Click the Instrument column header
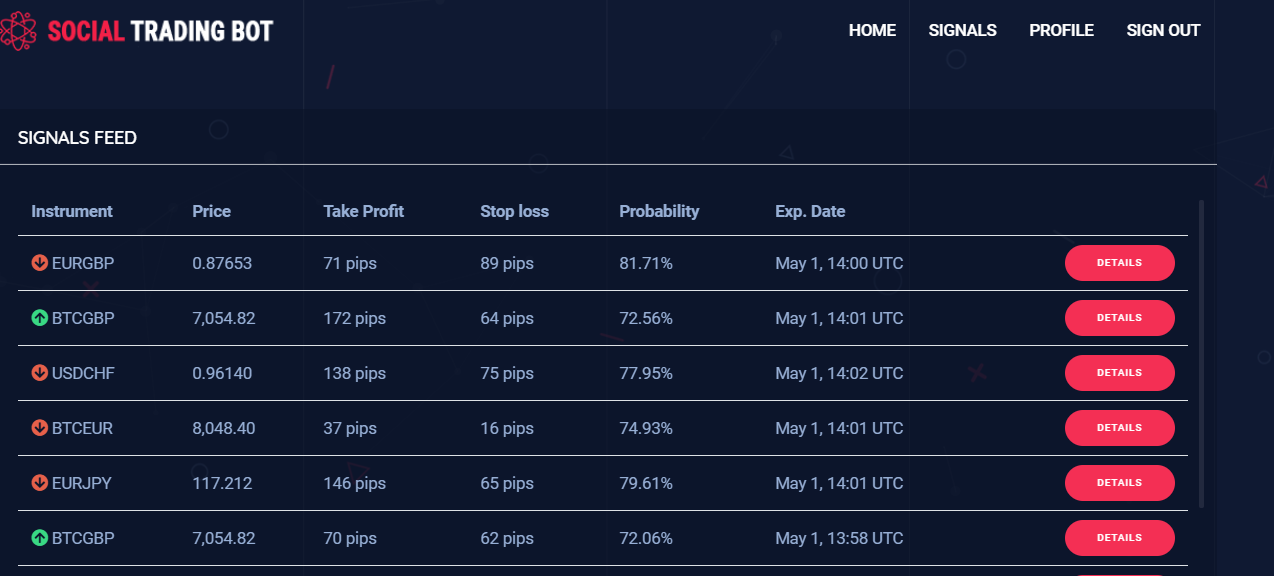This screenshot has width=1274, height=576. click(72, 211)
